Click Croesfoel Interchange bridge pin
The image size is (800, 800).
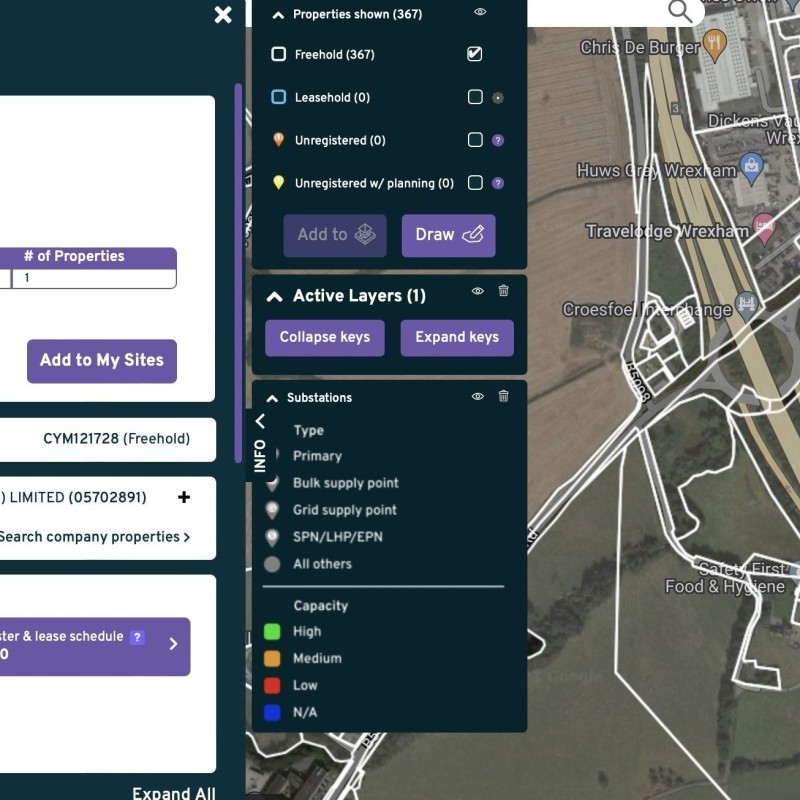click(746, 306)
